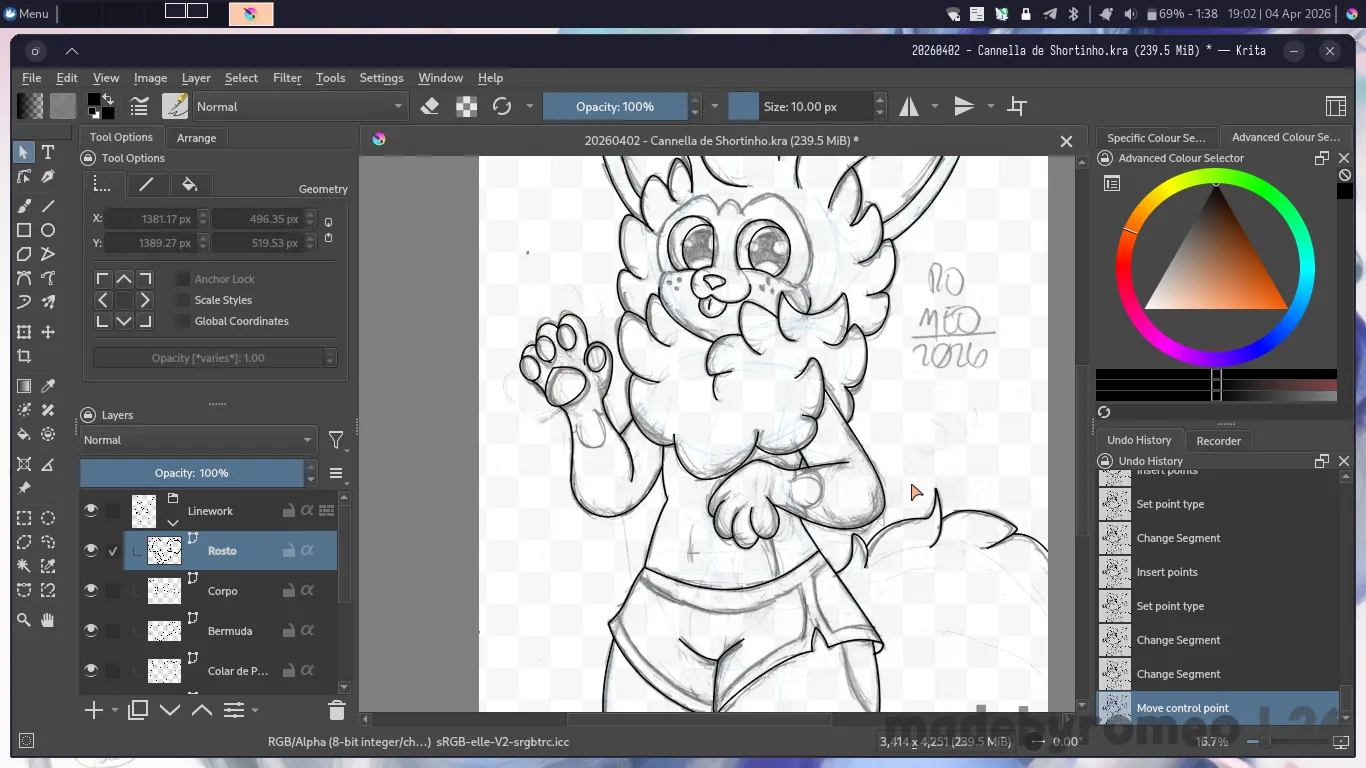The height and width of the screenshot is (768, 1366).
Task: Click the 'Insert points' undo history entry
Action: coord(1166,572)
